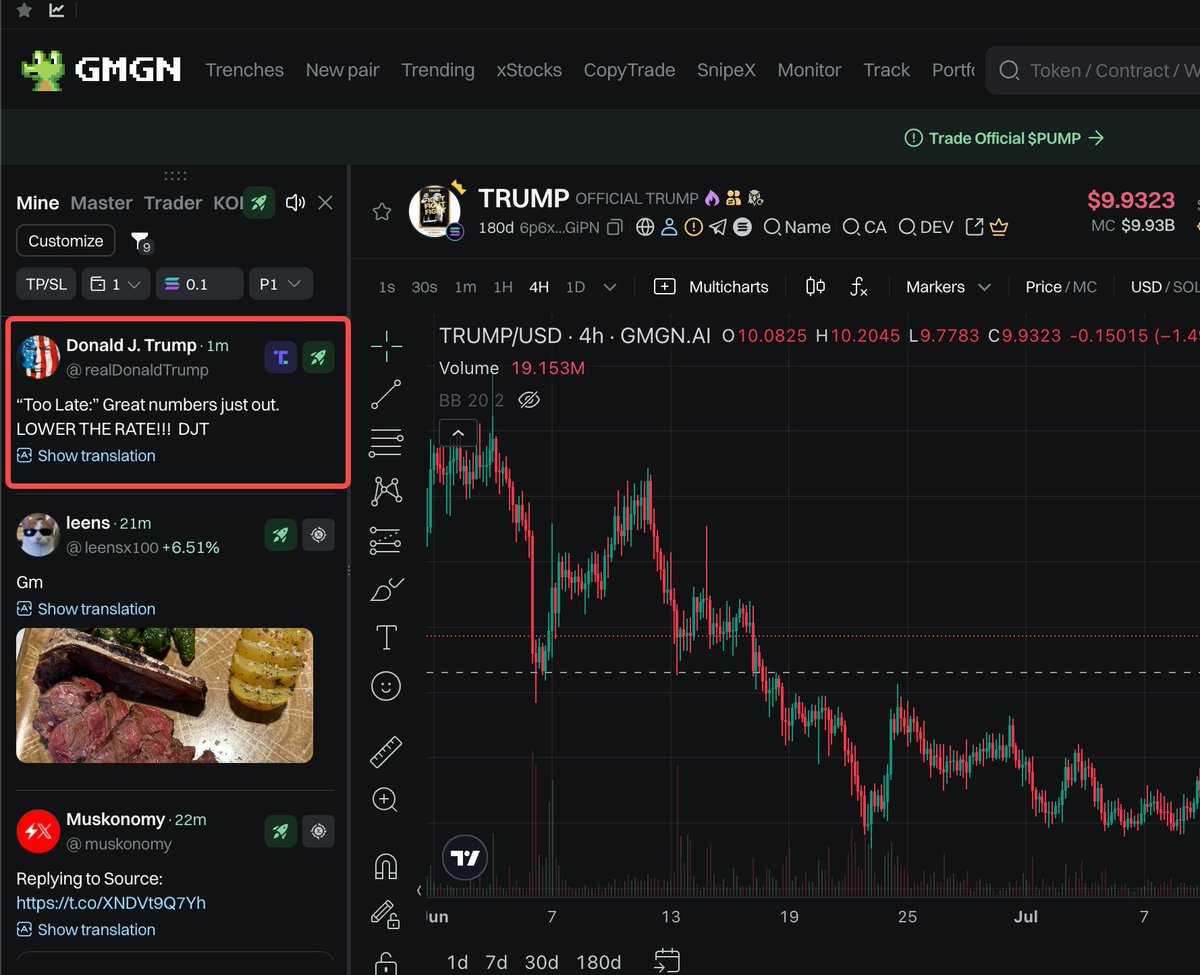Toggle the TP/SL option

(x=46, y=284)
